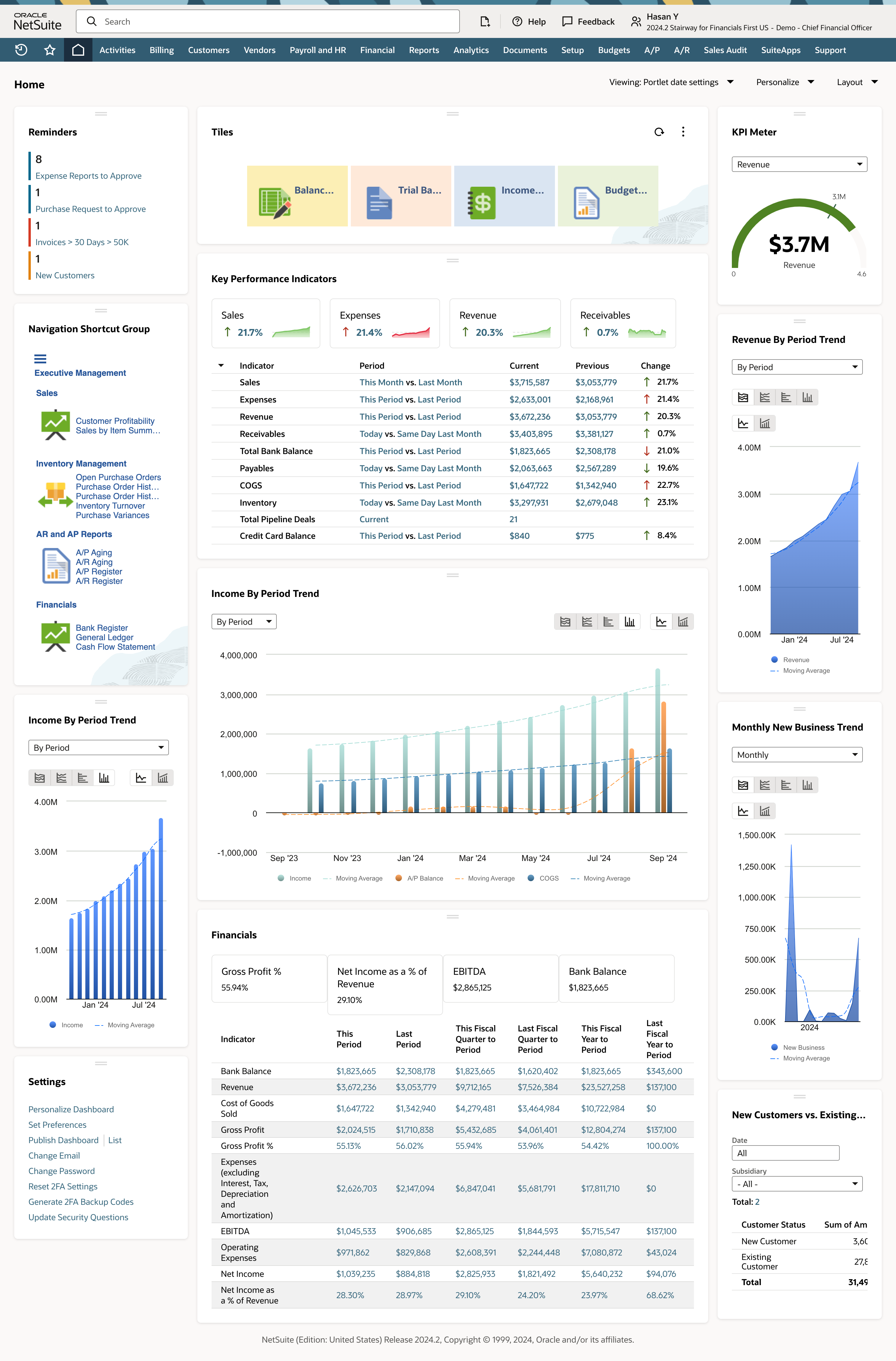This screenshot has width=896, height=1361.
Task: Toggle trend bar view in Revenue By Period Trend
Action: coord(764,423)
